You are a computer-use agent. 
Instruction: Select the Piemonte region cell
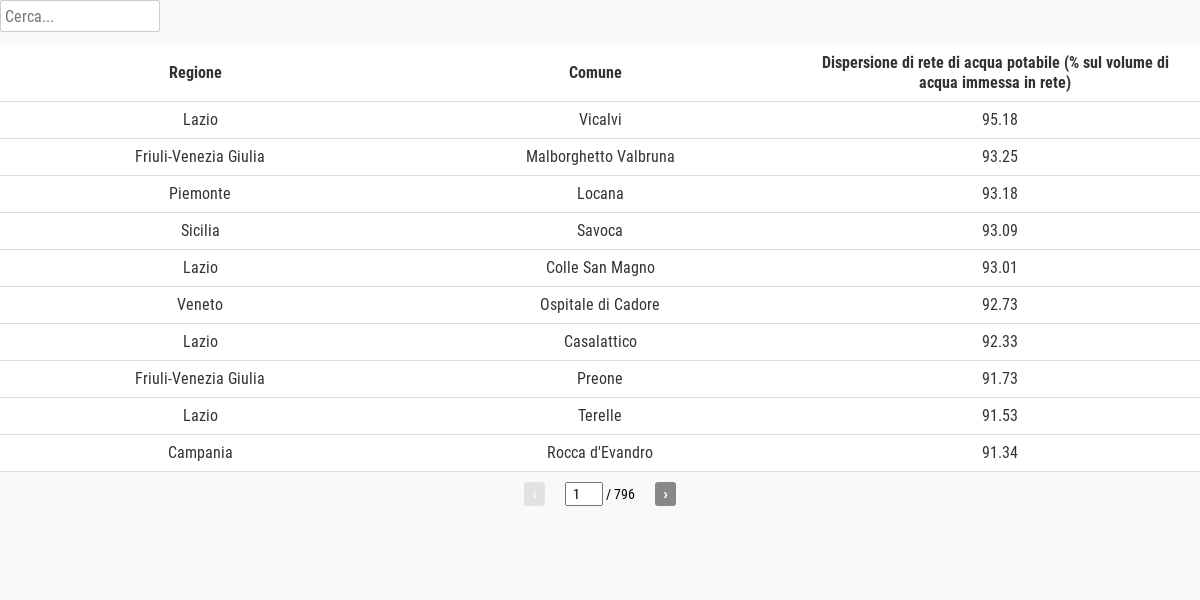tap(200, 194)
